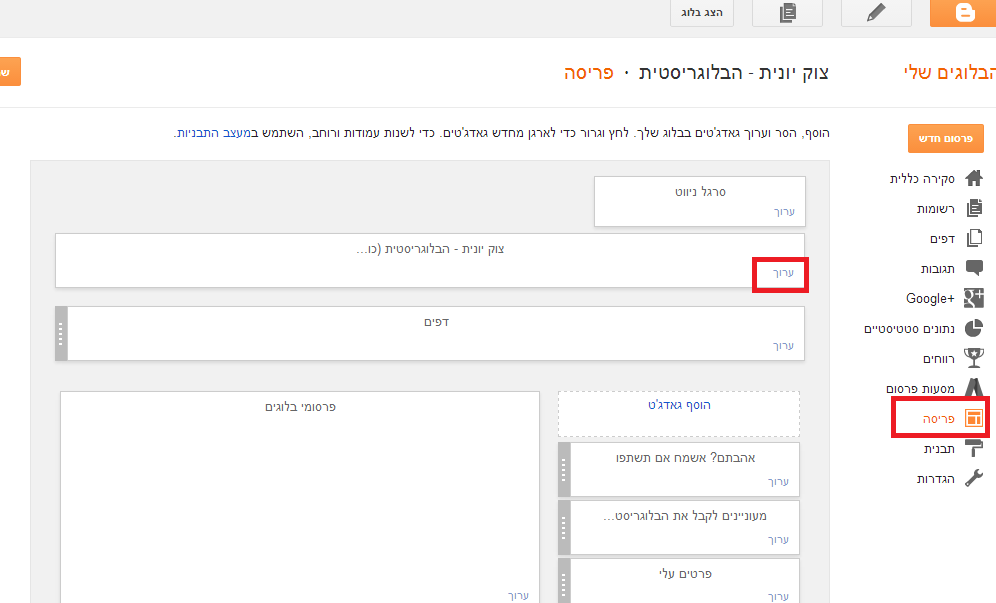996x603 pixels.
Task: Click the Google+ icon in sidebar
Action: pos(974,298)
